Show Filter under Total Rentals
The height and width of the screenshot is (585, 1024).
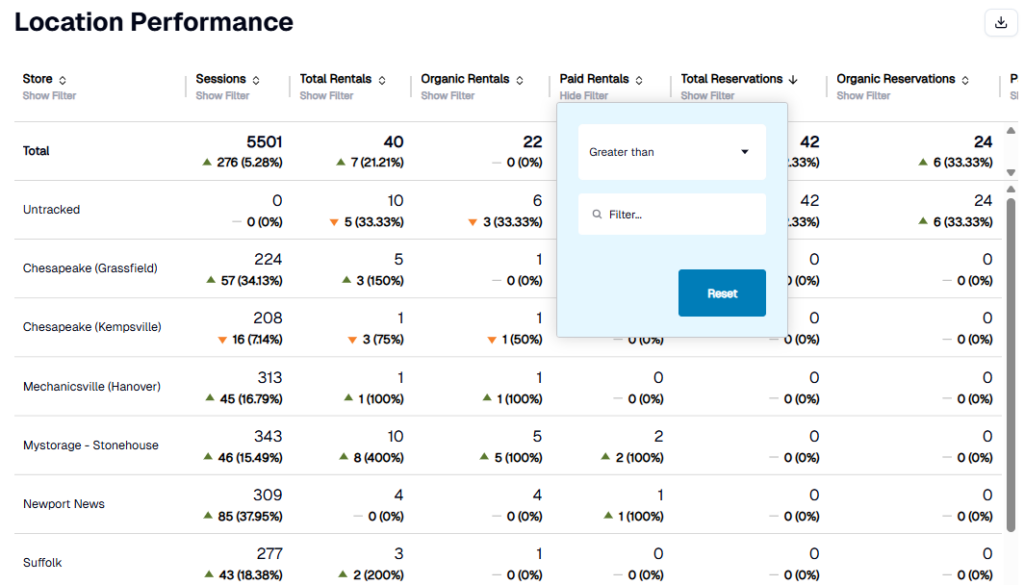327,96
